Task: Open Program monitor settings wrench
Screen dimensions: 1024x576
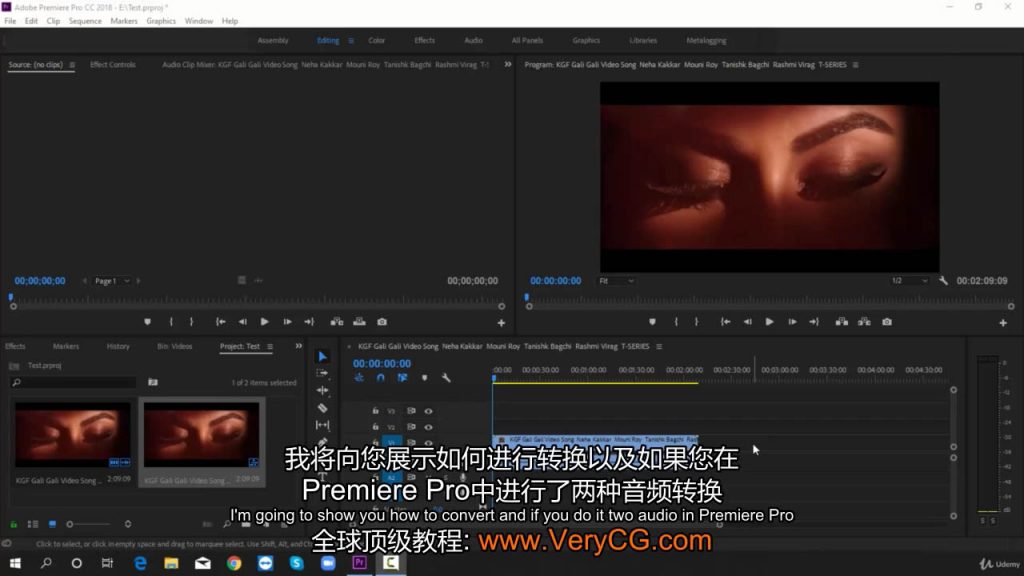Action: coord(943,281)
